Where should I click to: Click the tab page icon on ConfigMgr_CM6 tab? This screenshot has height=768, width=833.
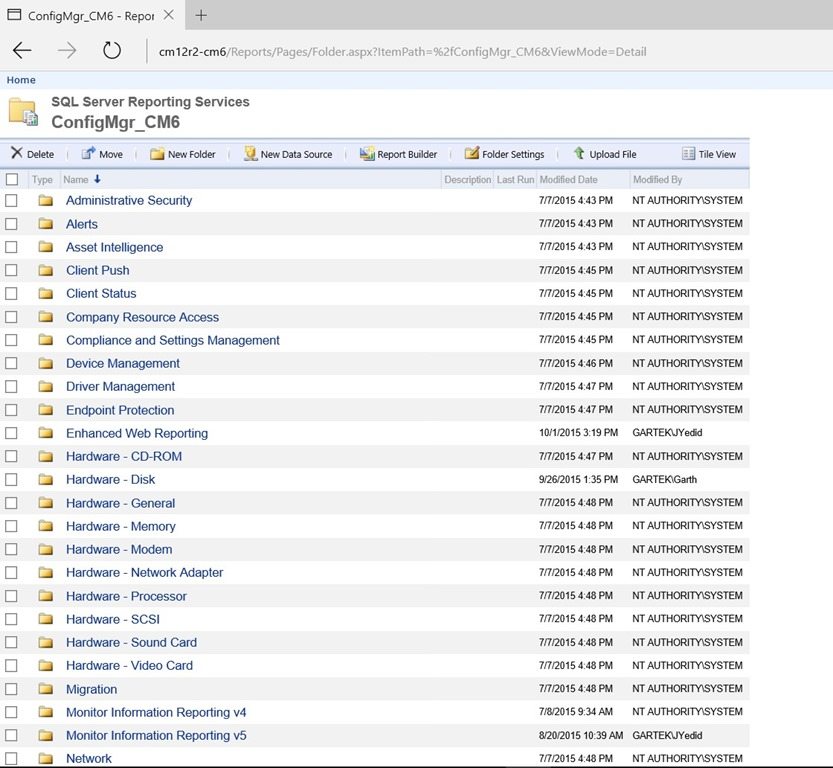(14, 15)
